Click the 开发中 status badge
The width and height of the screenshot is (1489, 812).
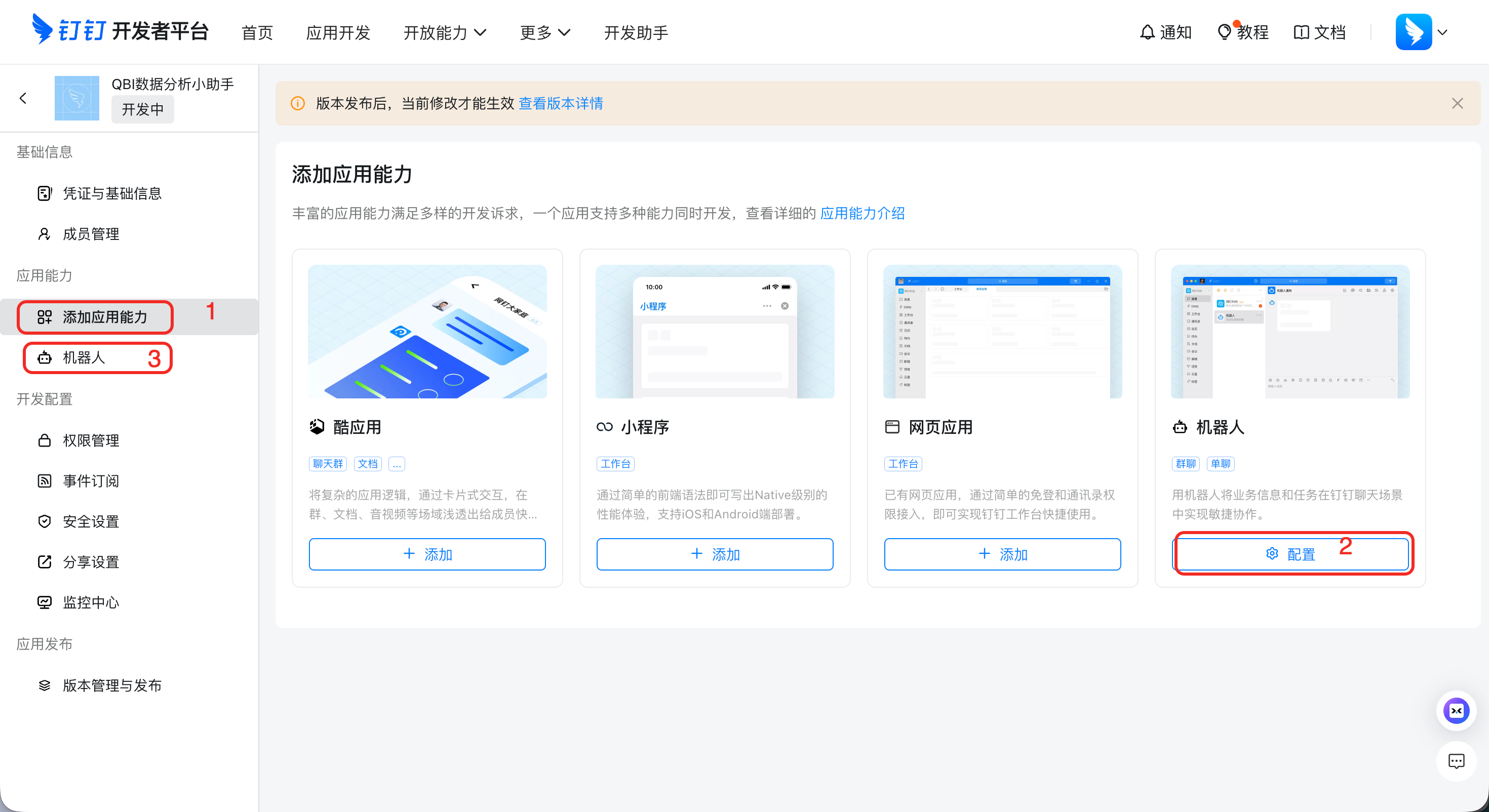143,109
